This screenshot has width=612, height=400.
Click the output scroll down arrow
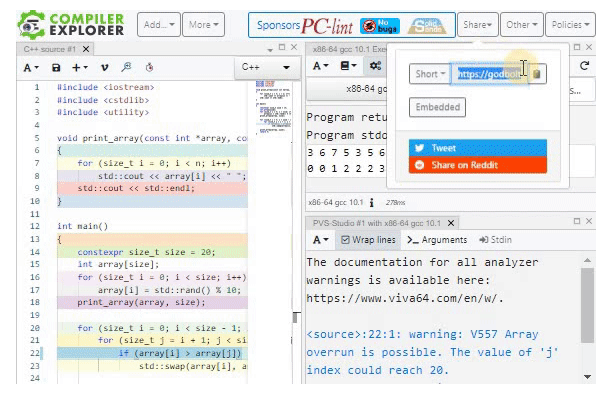[587, 377]
